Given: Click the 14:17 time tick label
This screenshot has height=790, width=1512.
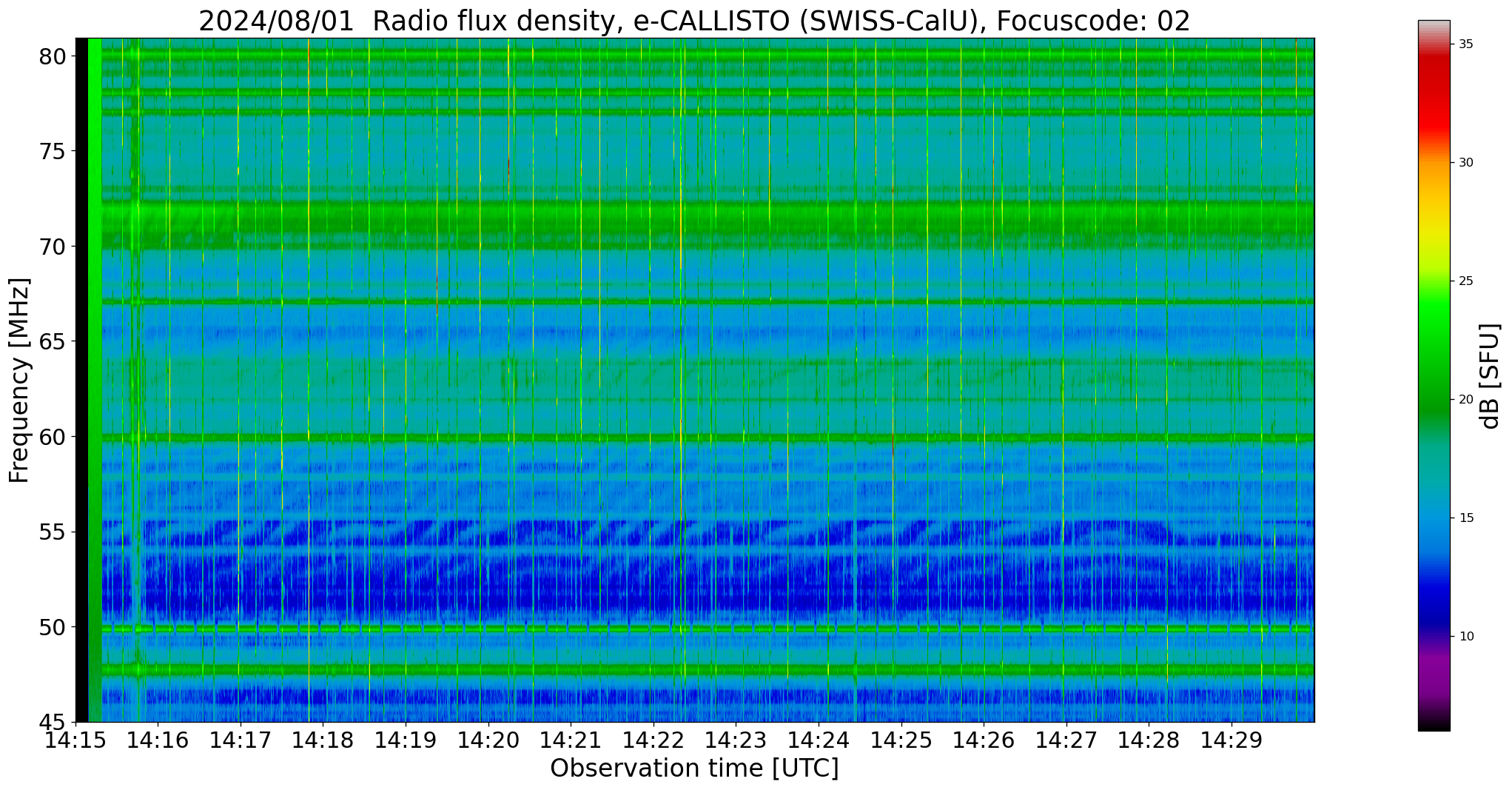Looking at the screenshot, I should 241,740.
